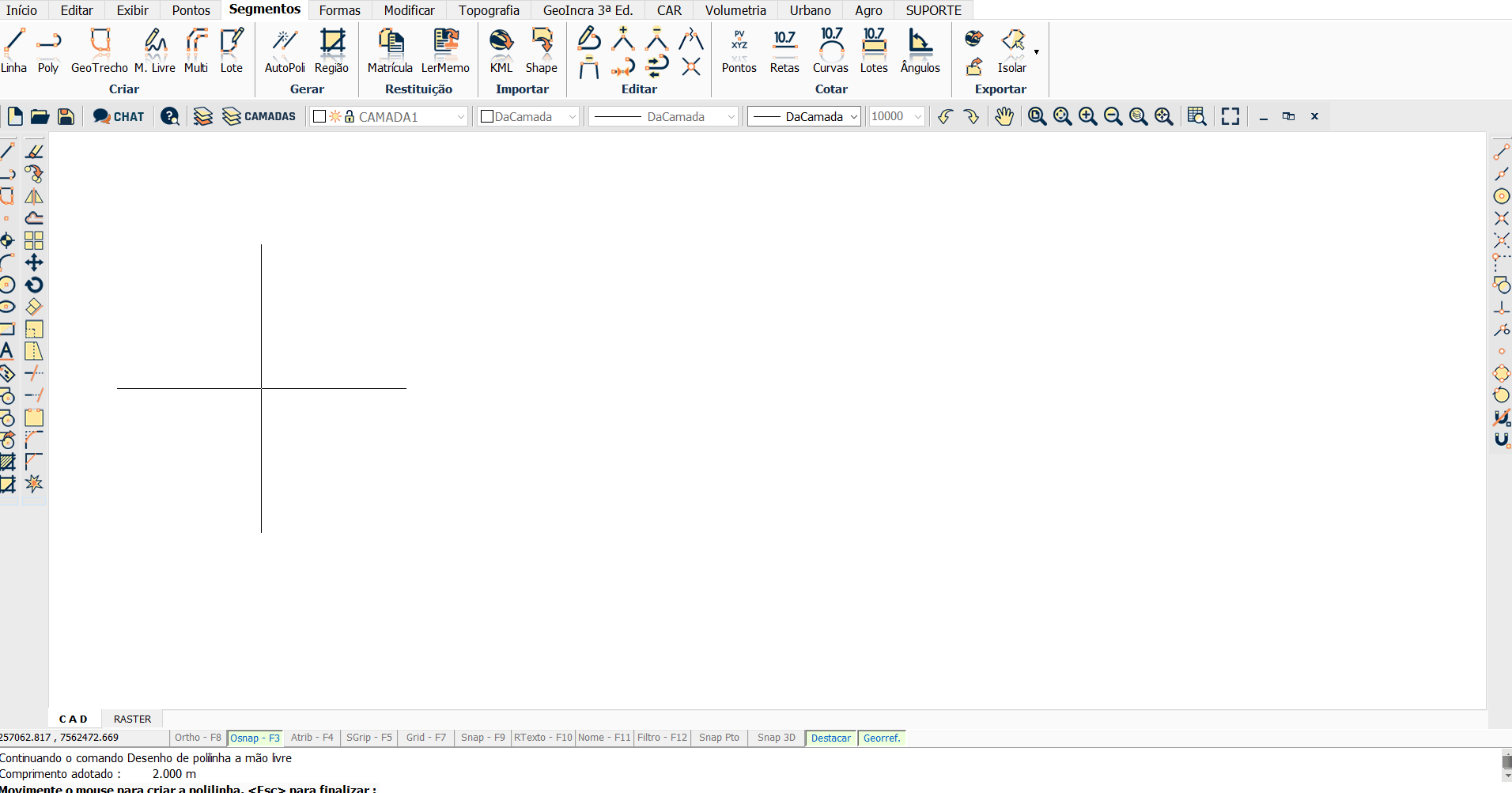The image size is (1512, 793).
Task: Select the Shape import icon
Action: 542,51
